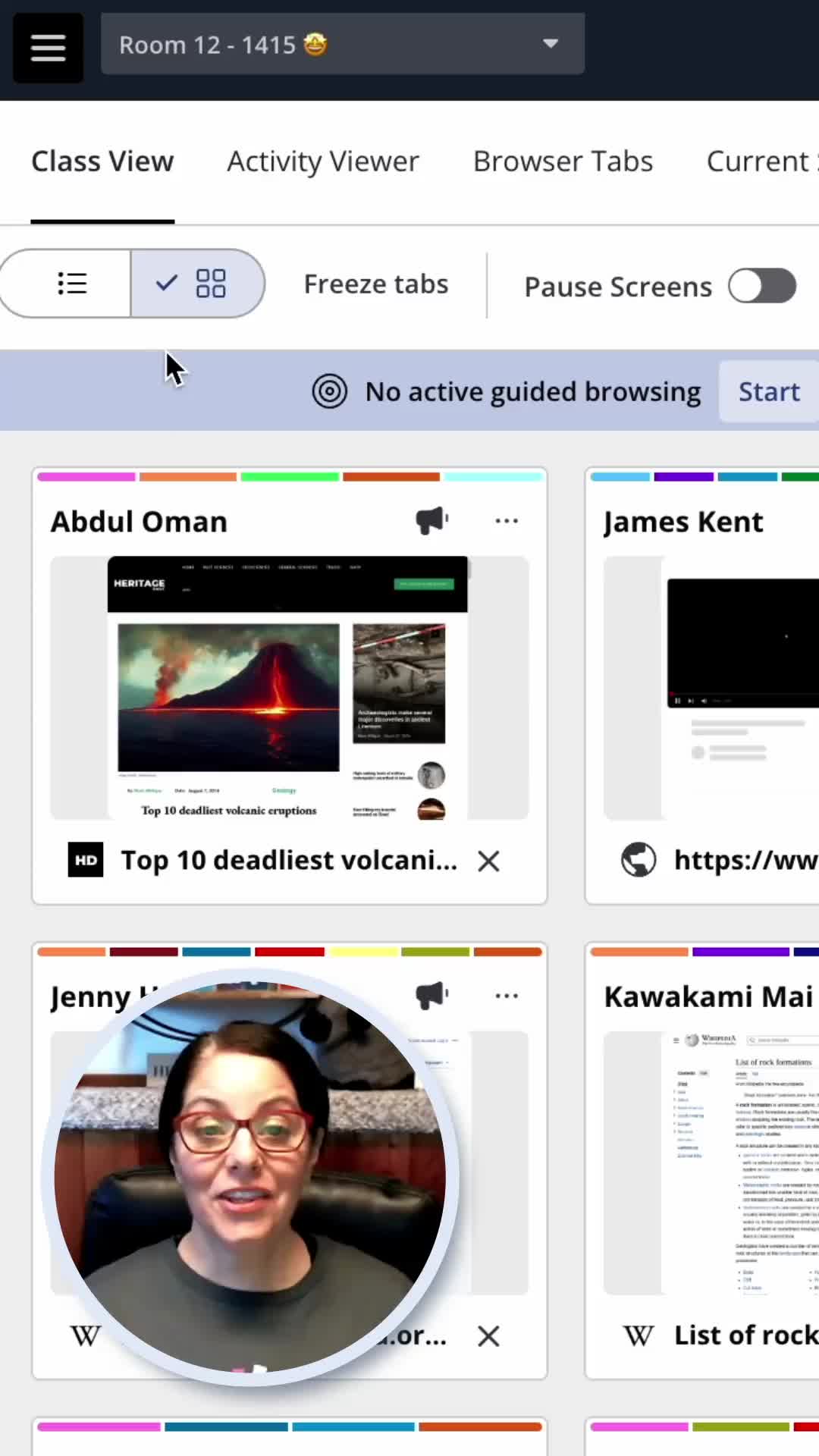
Task: Click Kawakami Mai's Wikipedia W favicon
Action: (x=639, y=1335)
